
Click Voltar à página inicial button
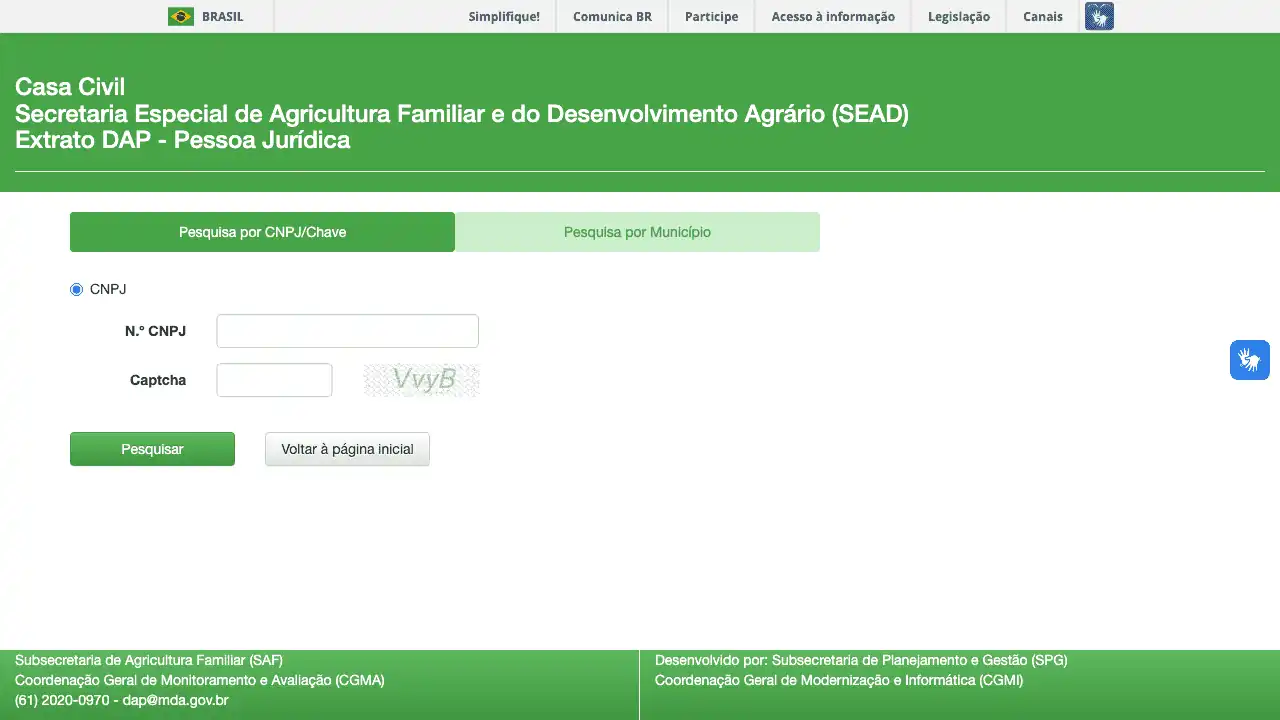coord(347,449)
